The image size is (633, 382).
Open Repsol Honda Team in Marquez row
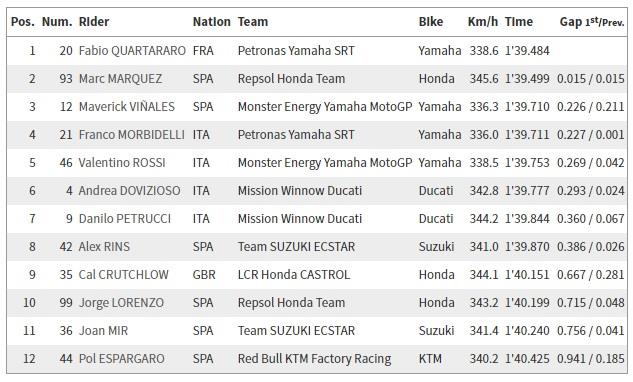point(291,79)
